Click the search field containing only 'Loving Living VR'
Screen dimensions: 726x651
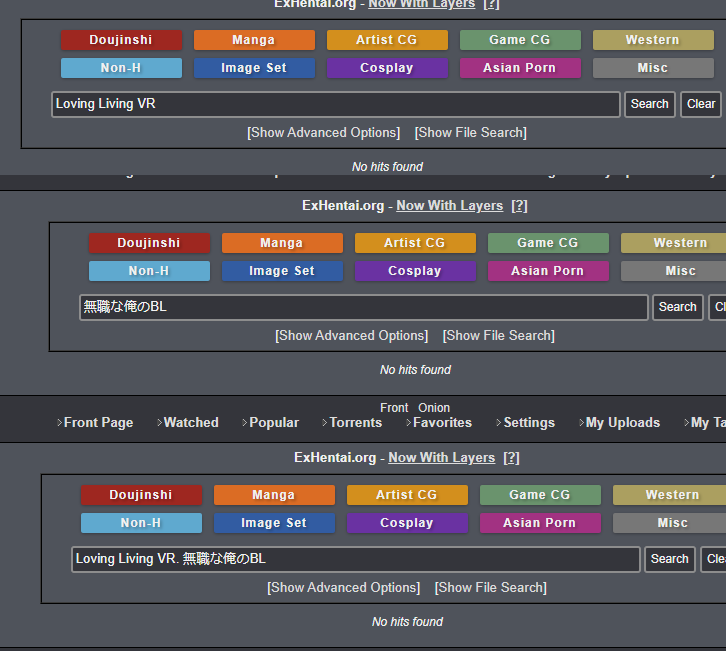click(336, 104)
